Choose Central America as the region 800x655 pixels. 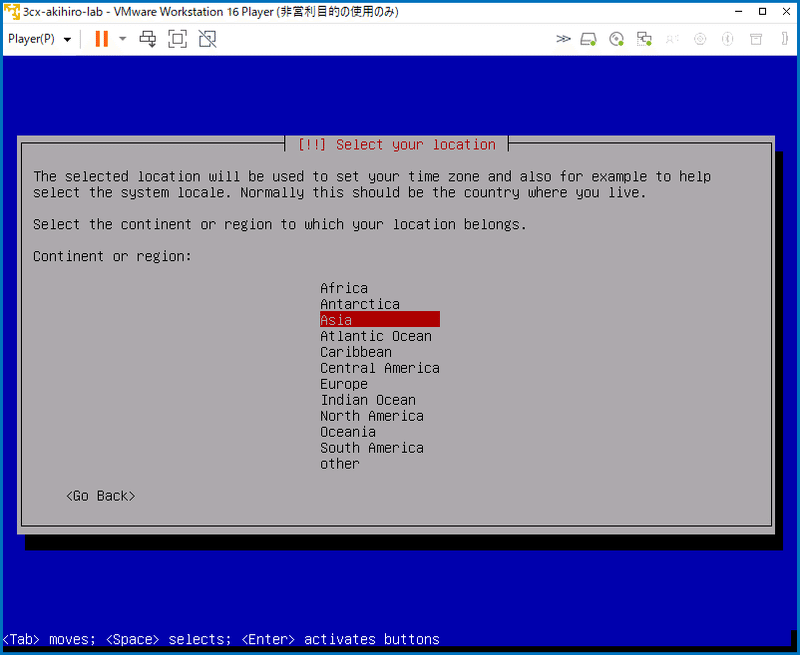pyautogui.click(x=380, y=368)
